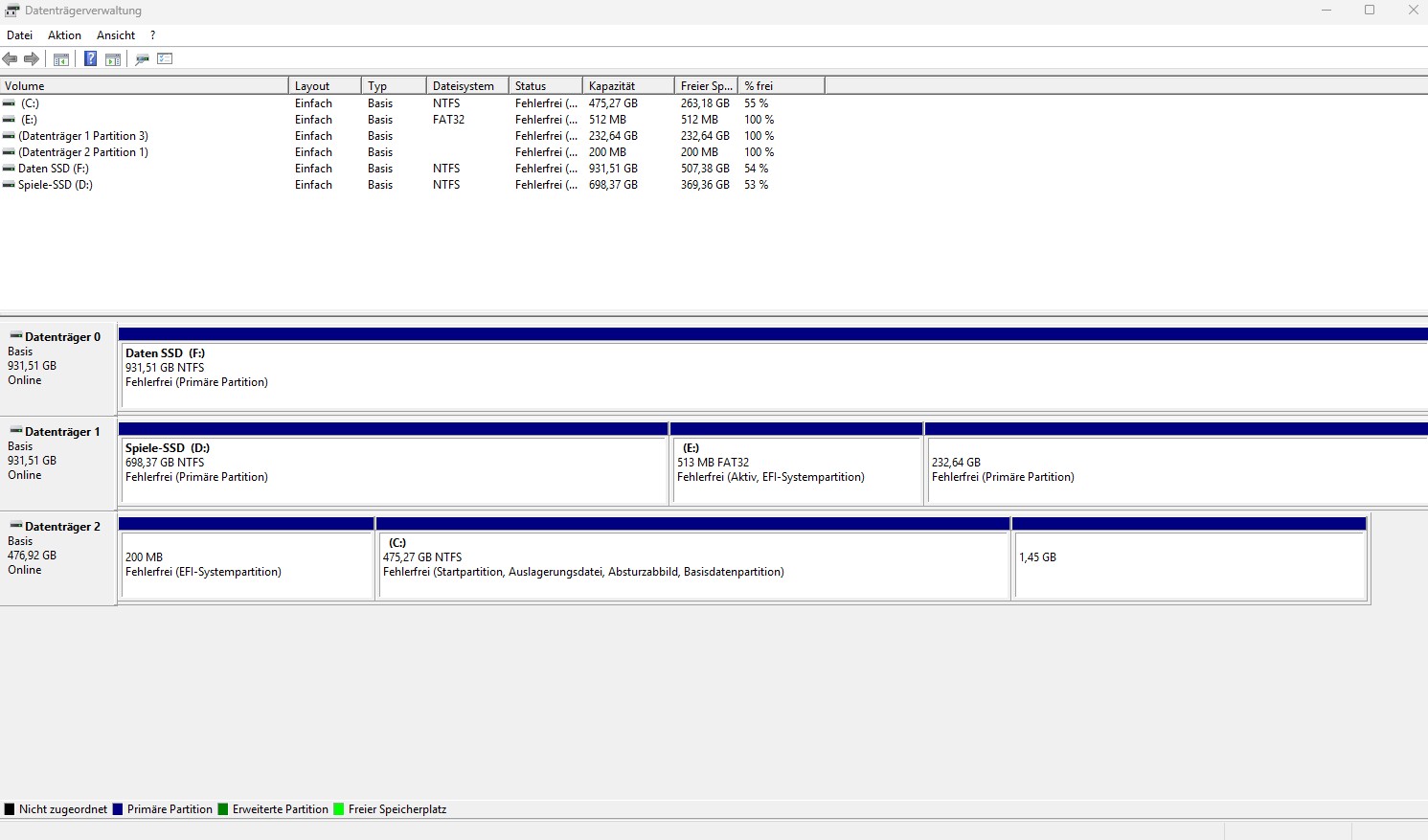Toggle the action pane show/hide icon
The width and height of the screenshot is (1428, 840).
[x=113, y=59]
